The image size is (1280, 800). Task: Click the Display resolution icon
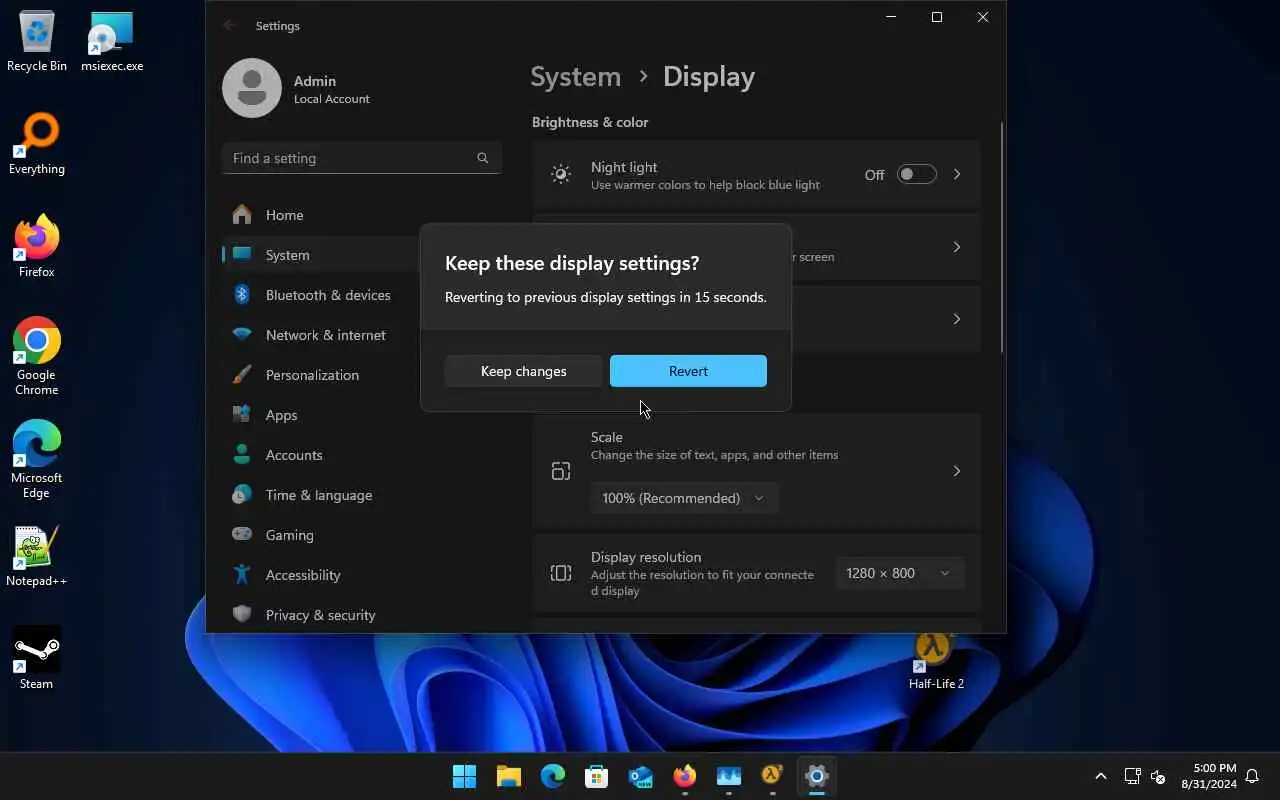coord(561,573)
